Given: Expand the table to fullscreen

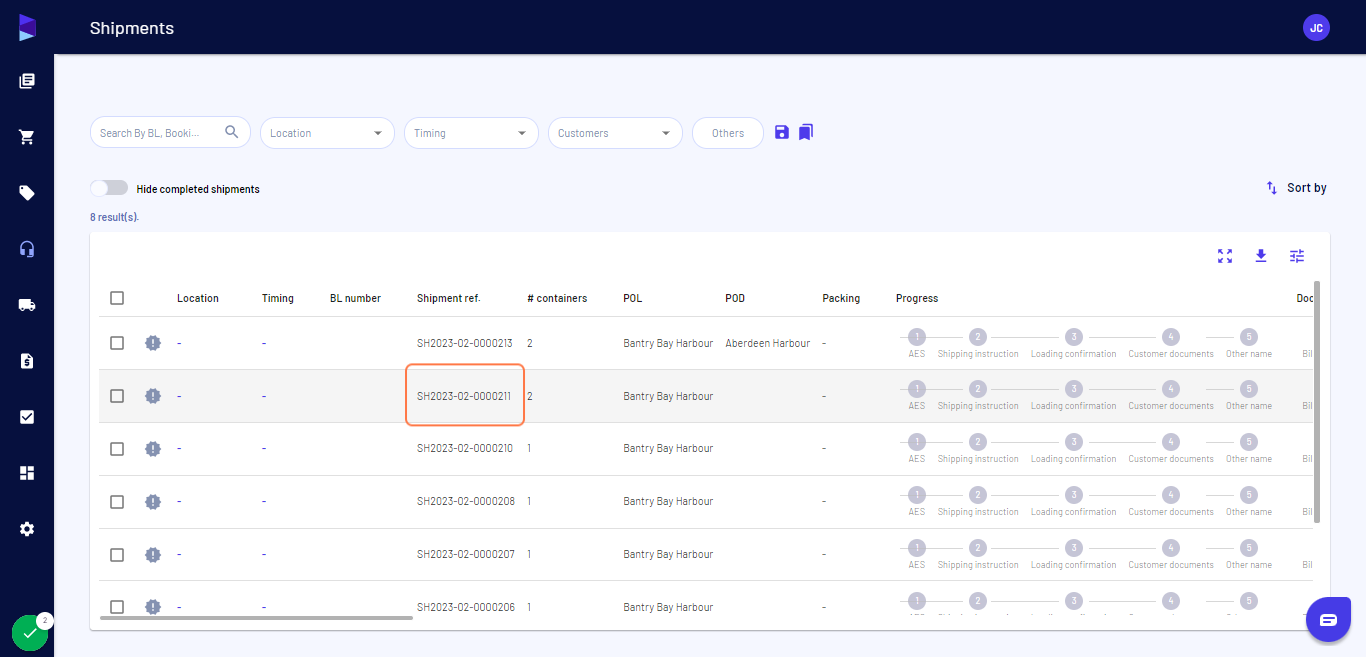Looking at the screenshot, I should pos(1225,256).
